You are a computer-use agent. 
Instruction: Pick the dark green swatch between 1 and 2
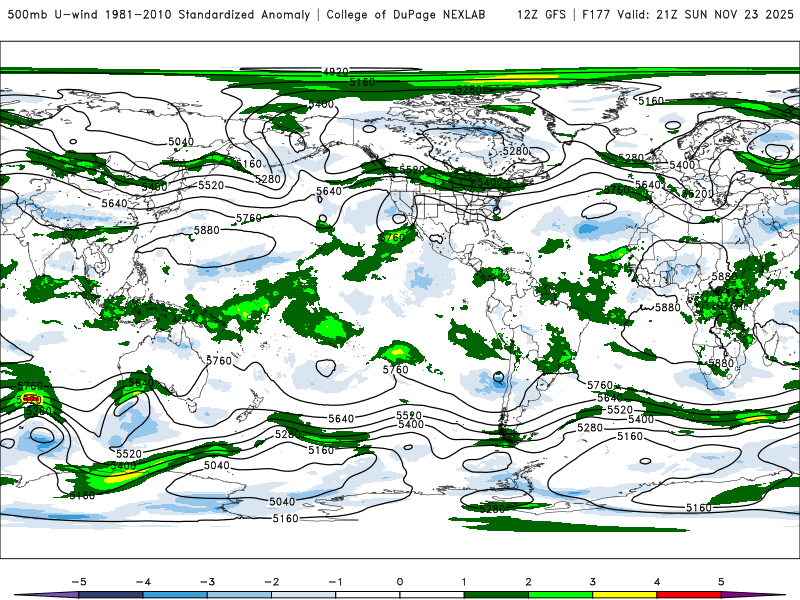point(496,595)
